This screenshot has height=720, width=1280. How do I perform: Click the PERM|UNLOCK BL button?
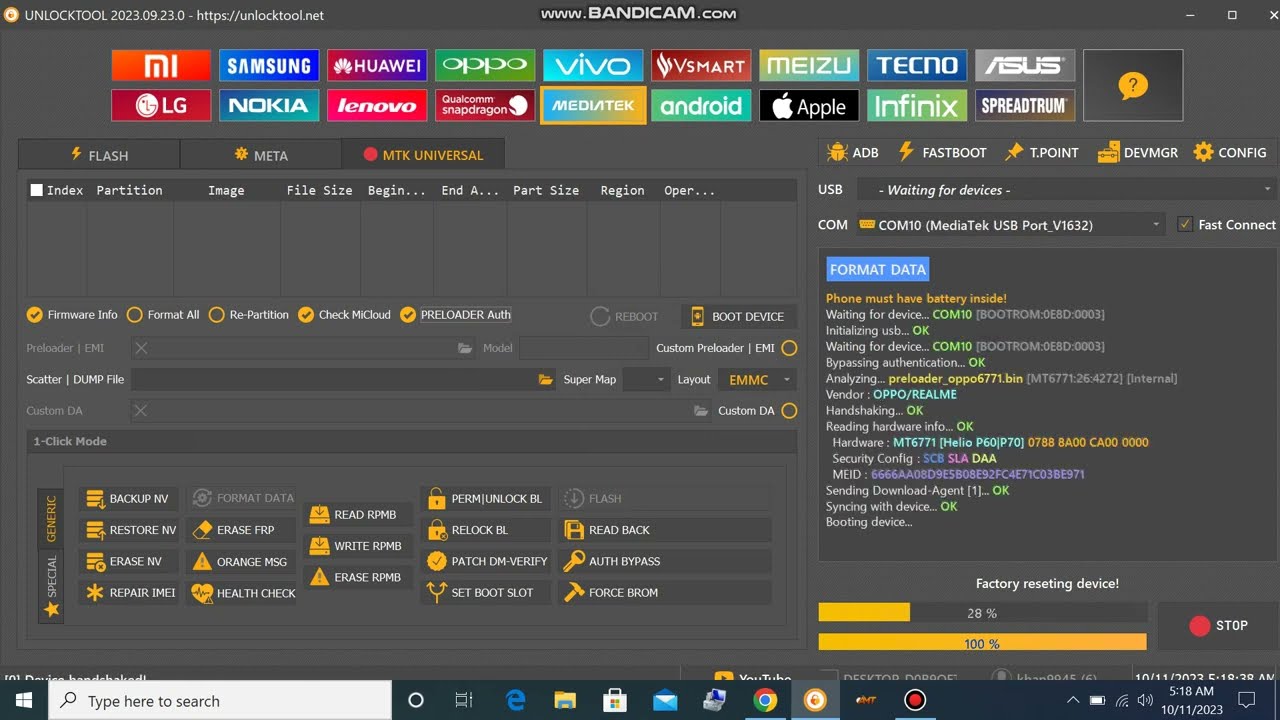[486, 498]
